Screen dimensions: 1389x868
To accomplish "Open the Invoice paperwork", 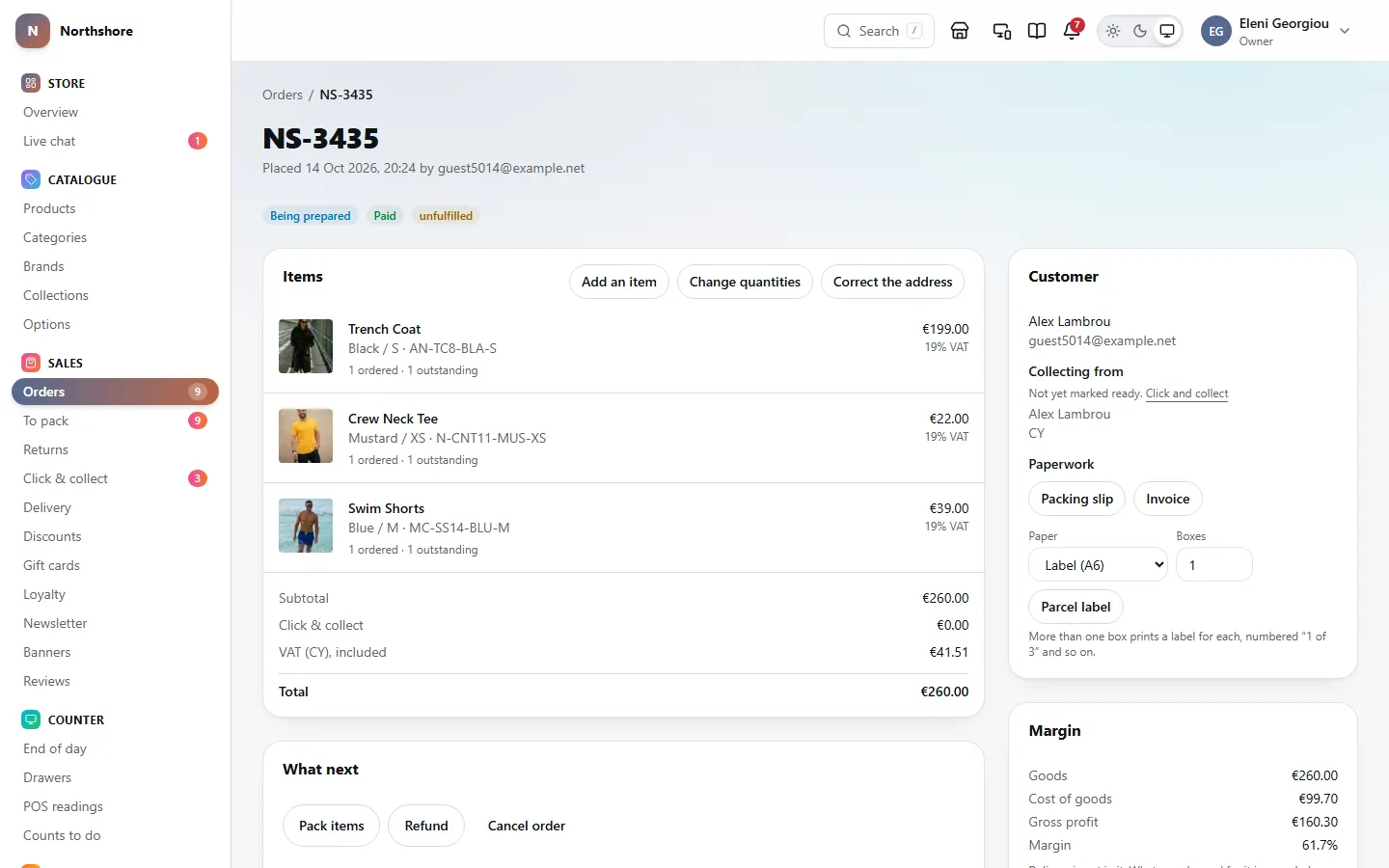I will coord(1168,499).
